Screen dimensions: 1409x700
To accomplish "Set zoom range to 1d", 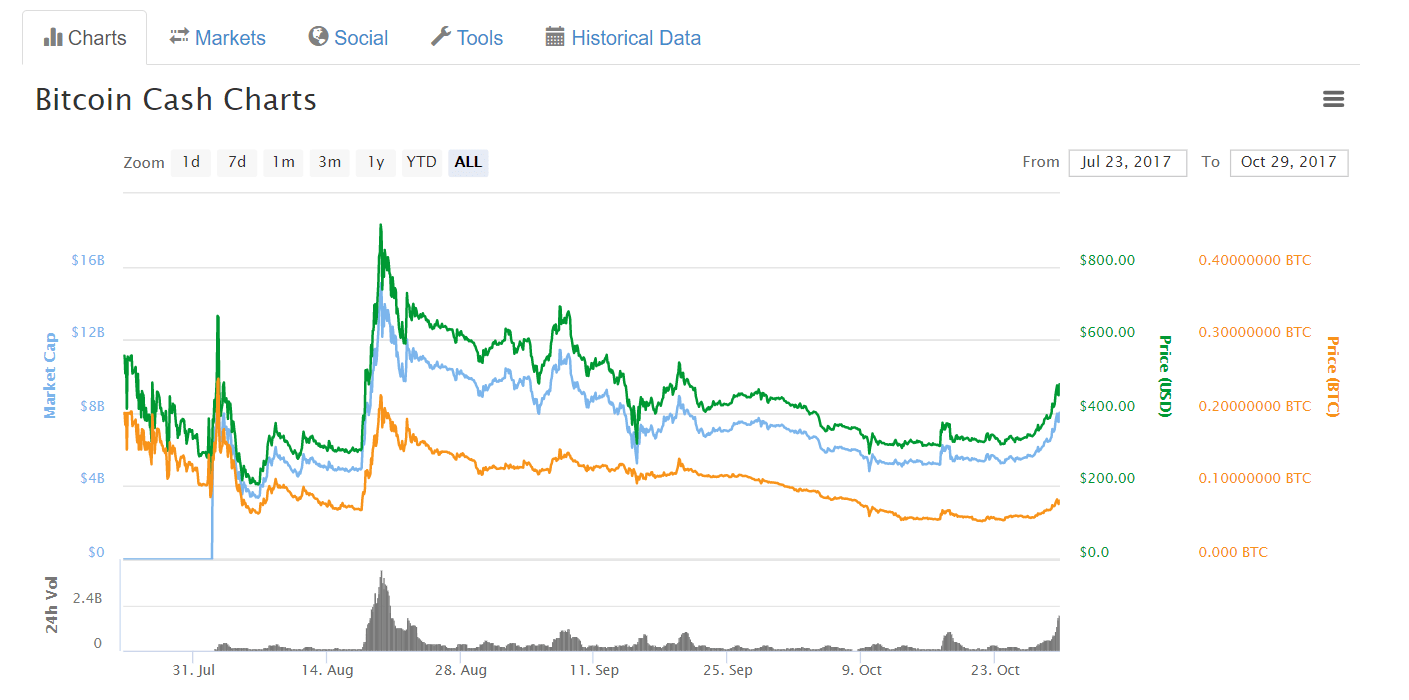I will pos(191,162).
